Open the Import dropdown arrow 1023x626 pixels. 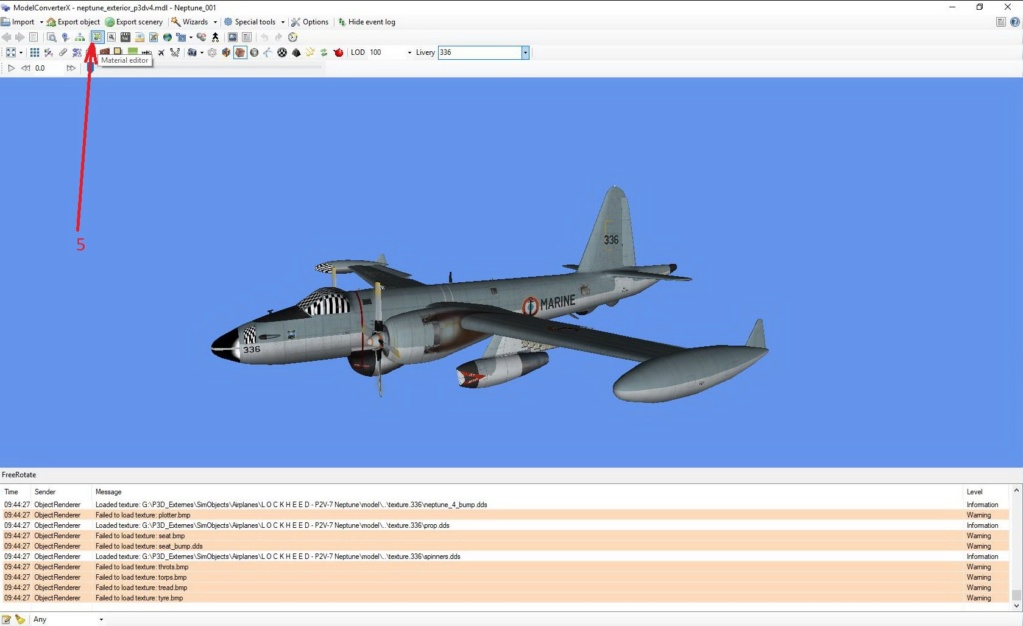point(41,22)
